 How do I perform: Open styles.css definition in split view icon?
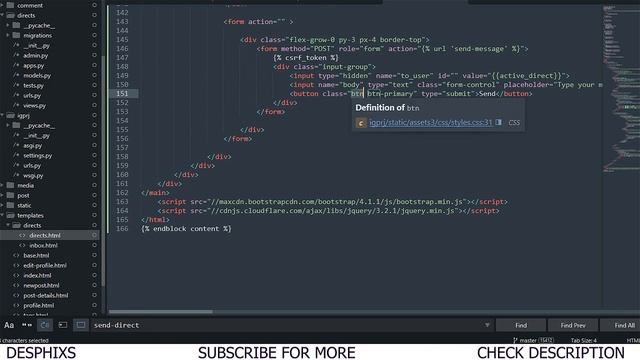click(x=498, y=122)
